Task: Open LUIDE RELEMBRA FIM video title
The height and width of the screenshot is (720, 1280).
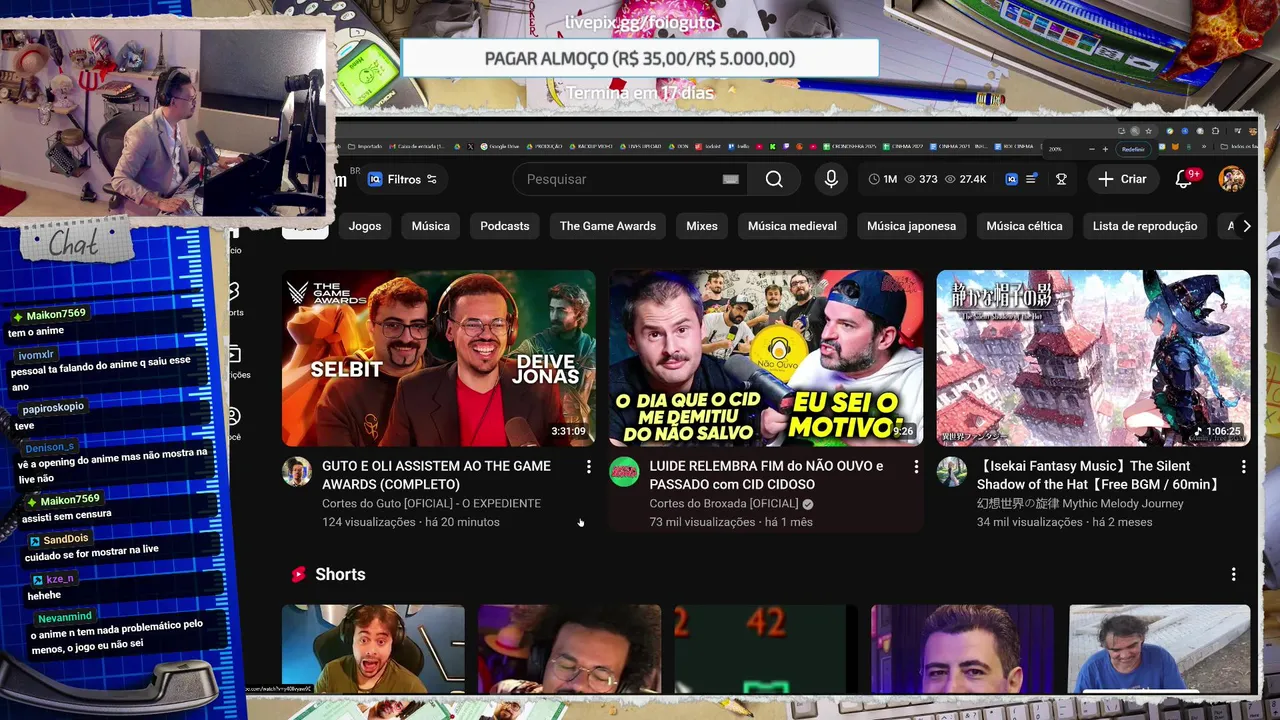Action: 766,475
